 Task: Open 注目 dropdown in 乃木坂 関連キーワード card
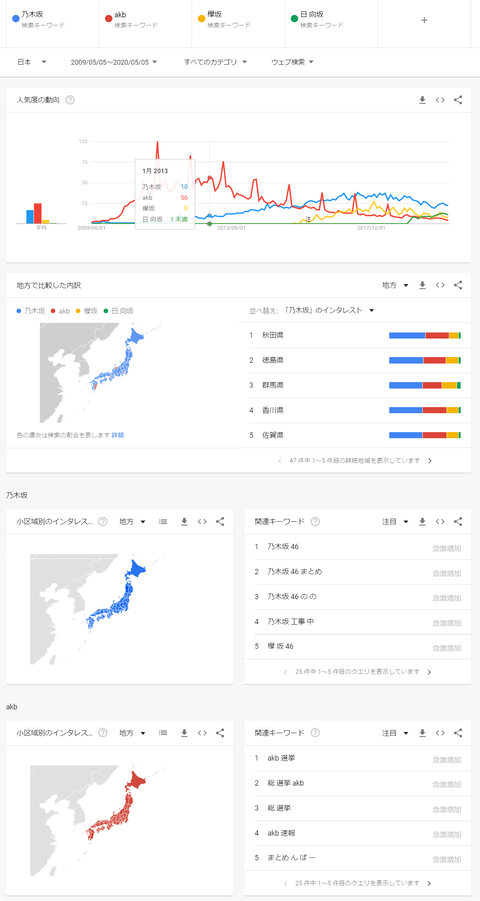tap(395, 522)
